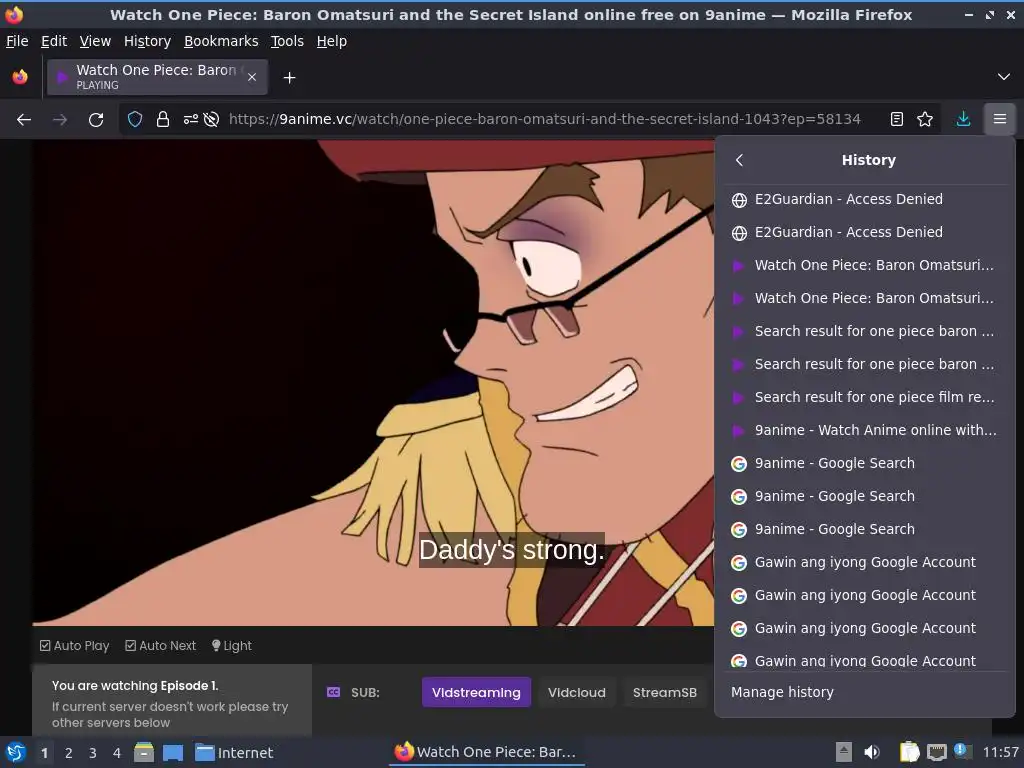Toggle the Auto Next checkbox

(161, 645)
